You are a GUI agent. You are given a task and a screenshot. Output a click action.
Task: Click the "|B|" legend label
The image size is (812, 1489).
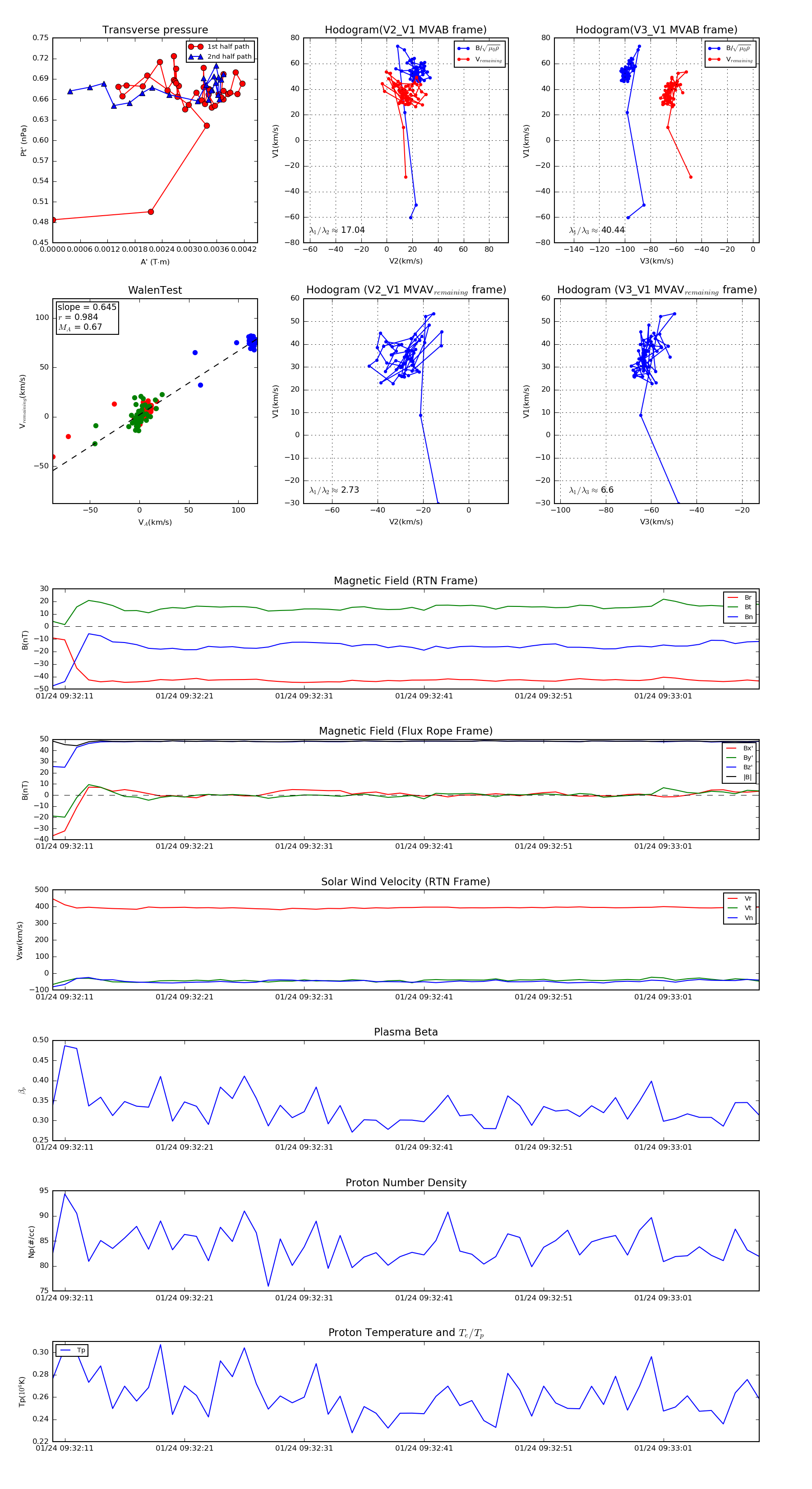coord(747,777)
